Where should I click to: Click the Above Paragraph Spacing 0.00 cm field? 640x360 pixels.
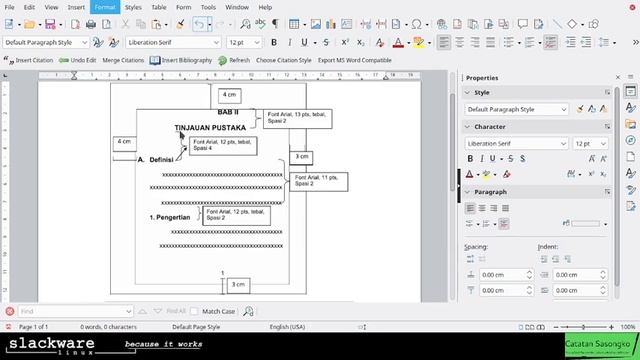coord(506,275)
